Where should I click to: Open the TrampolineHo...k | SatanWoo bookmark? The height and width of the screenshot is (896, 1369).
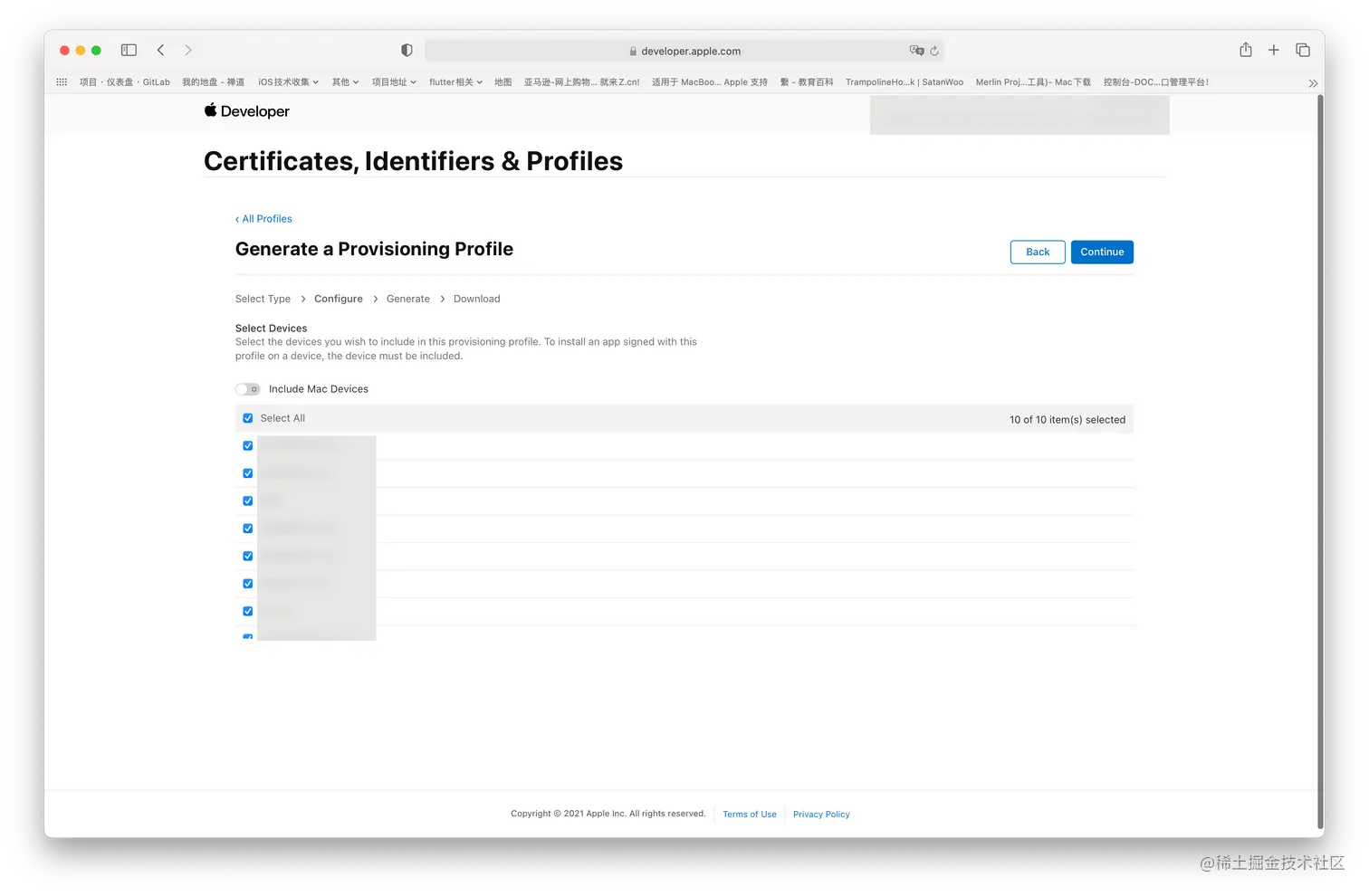pyautogui.click(x=904, y=82)
